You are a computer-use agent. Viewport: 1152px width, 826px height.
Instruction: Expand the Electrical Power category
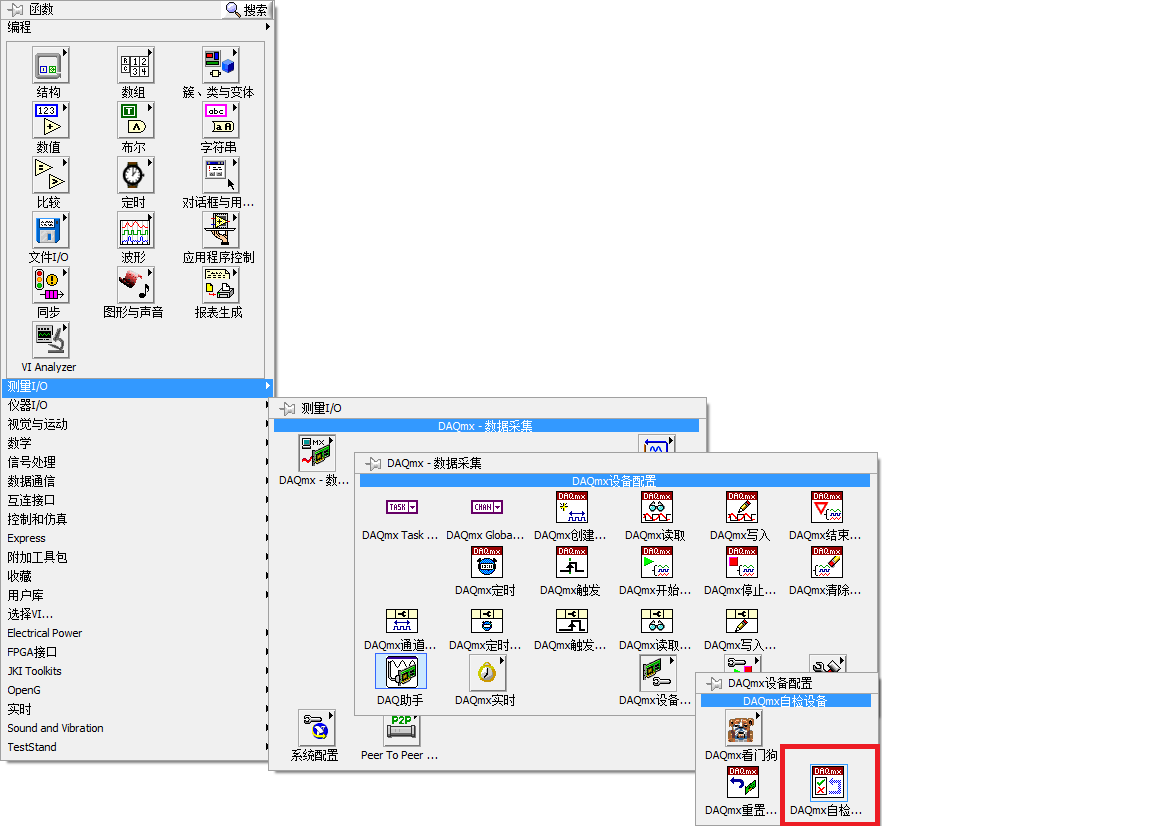138,633
